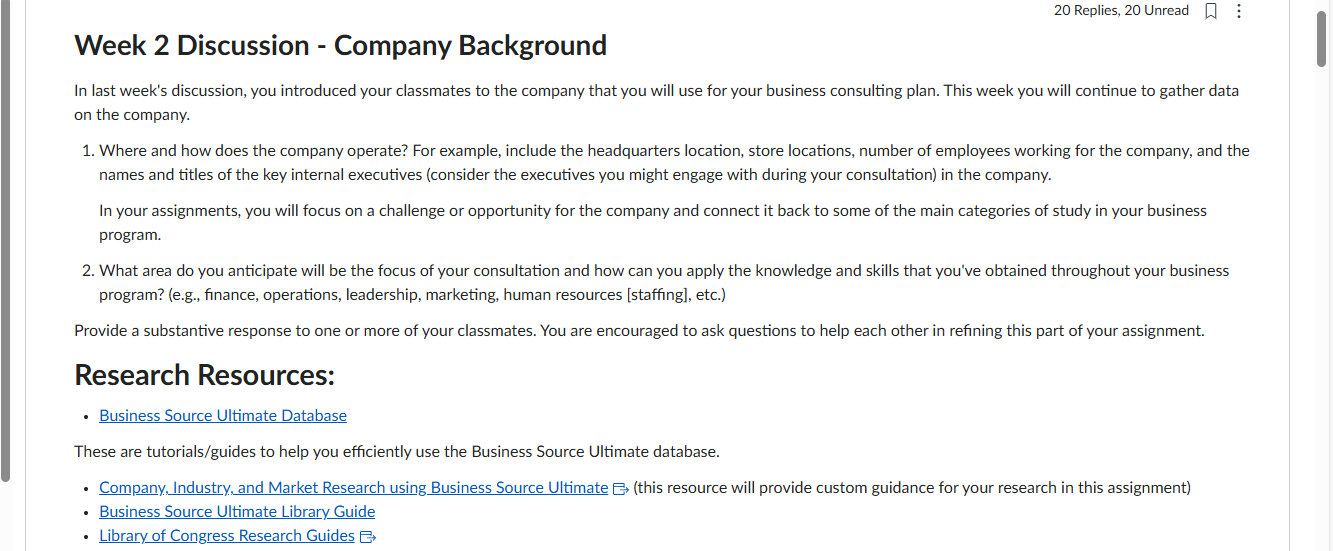Click the 20 Replies, 20 Unread counter
Image resolution: width=1333 pixels, height=551 pixels.
point(1121,11)
